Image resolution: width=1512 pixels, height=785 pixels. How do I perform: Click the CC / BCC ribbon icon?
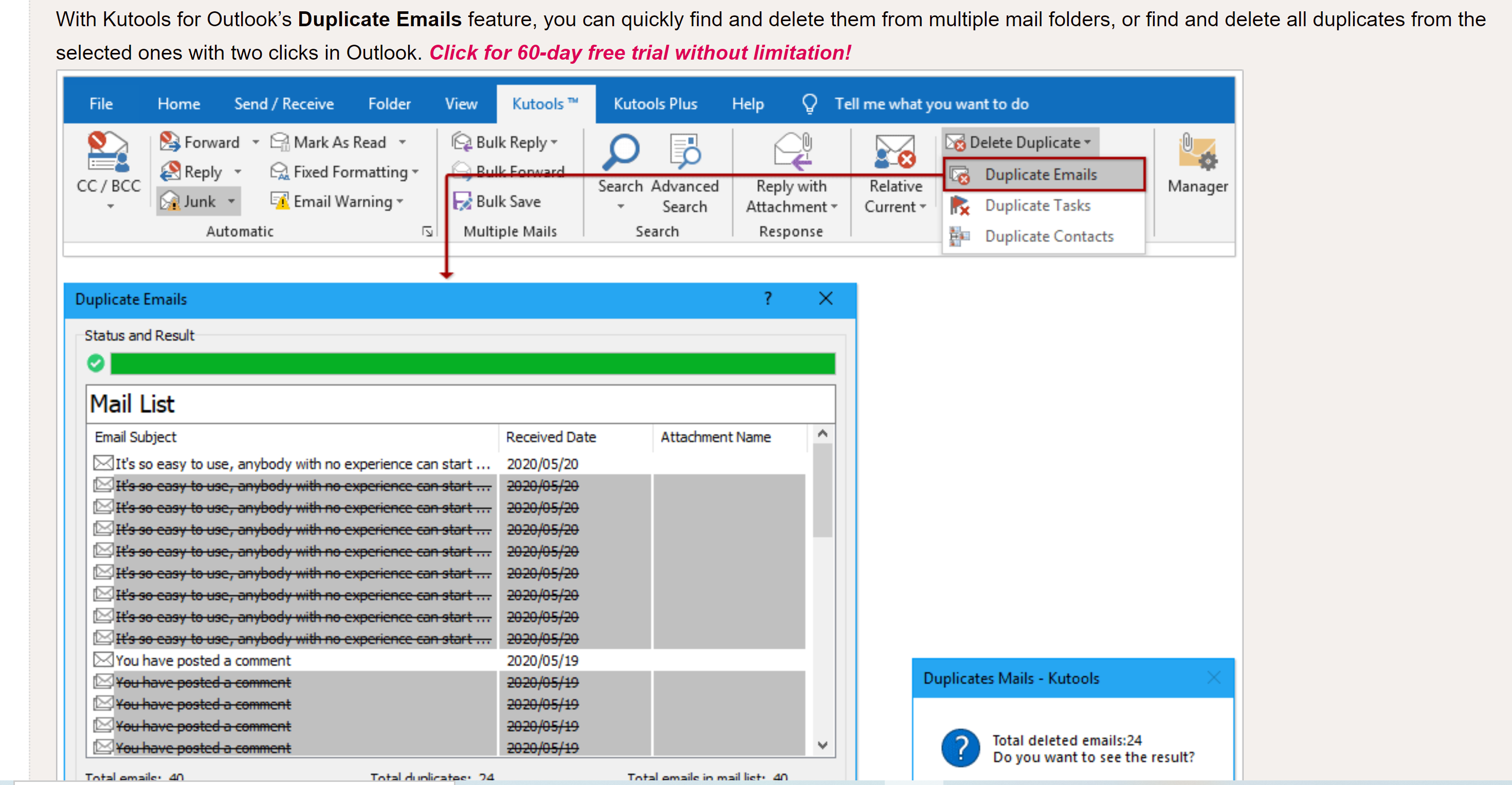point(108,151)
